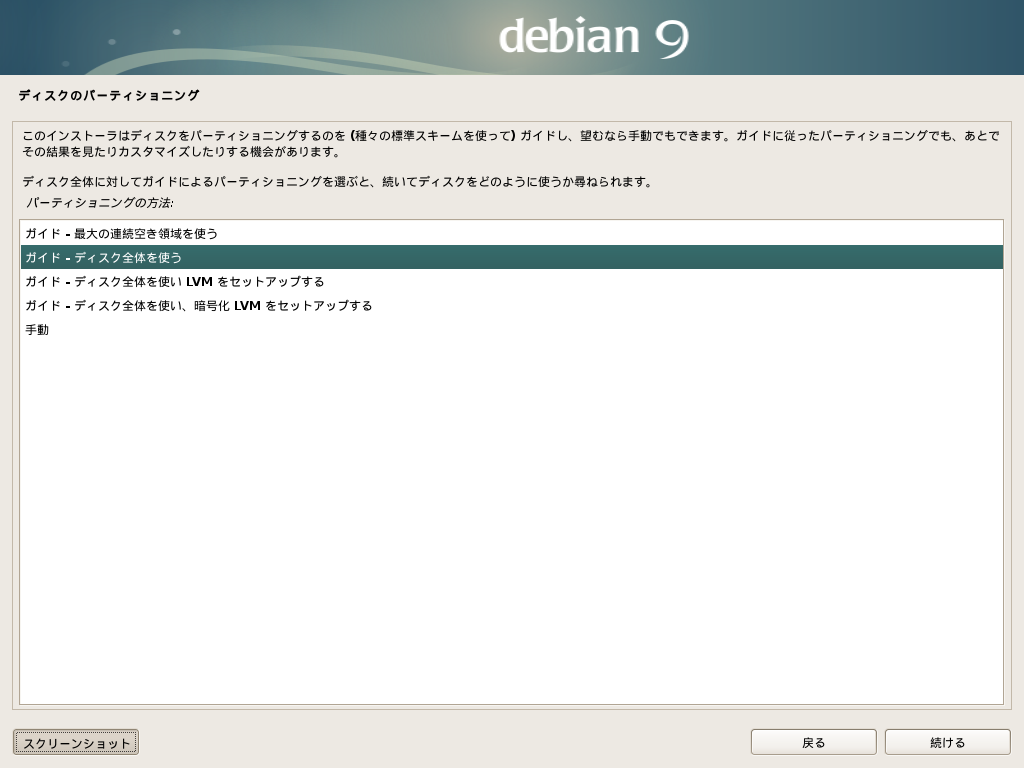Choose 'ディスク全体を使い LVM をセットアップする' option

[511, 281]
